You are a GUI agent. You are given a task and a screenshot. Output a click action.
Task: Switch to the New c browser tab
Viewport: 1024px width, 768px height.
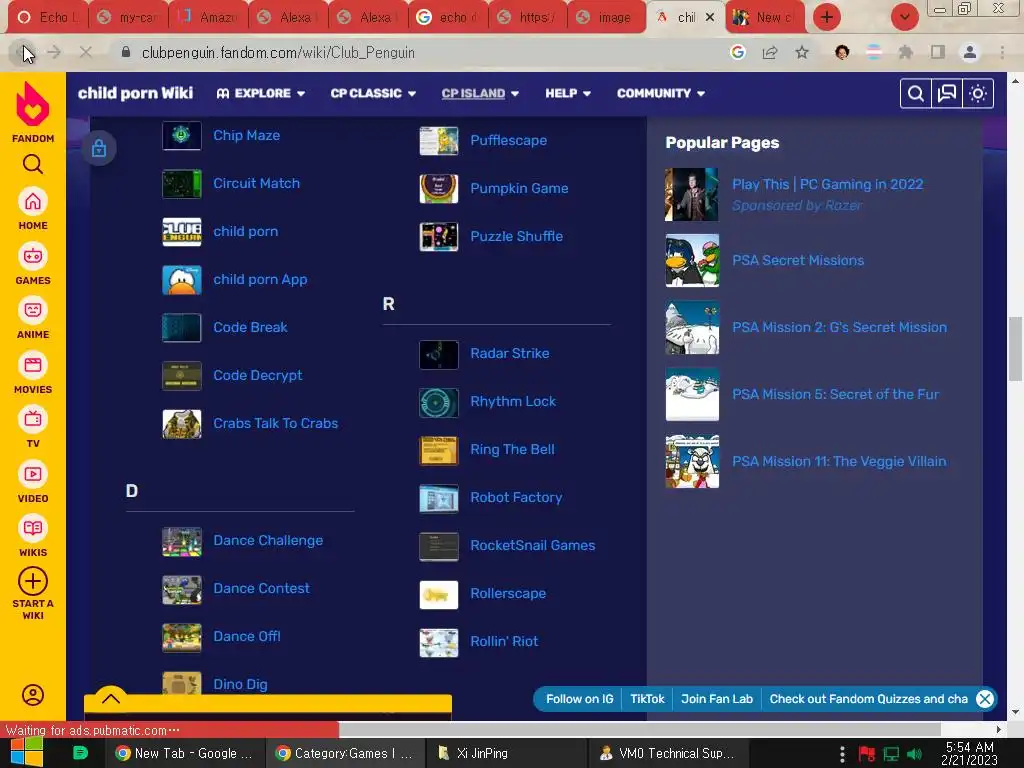tap(765, 17)
